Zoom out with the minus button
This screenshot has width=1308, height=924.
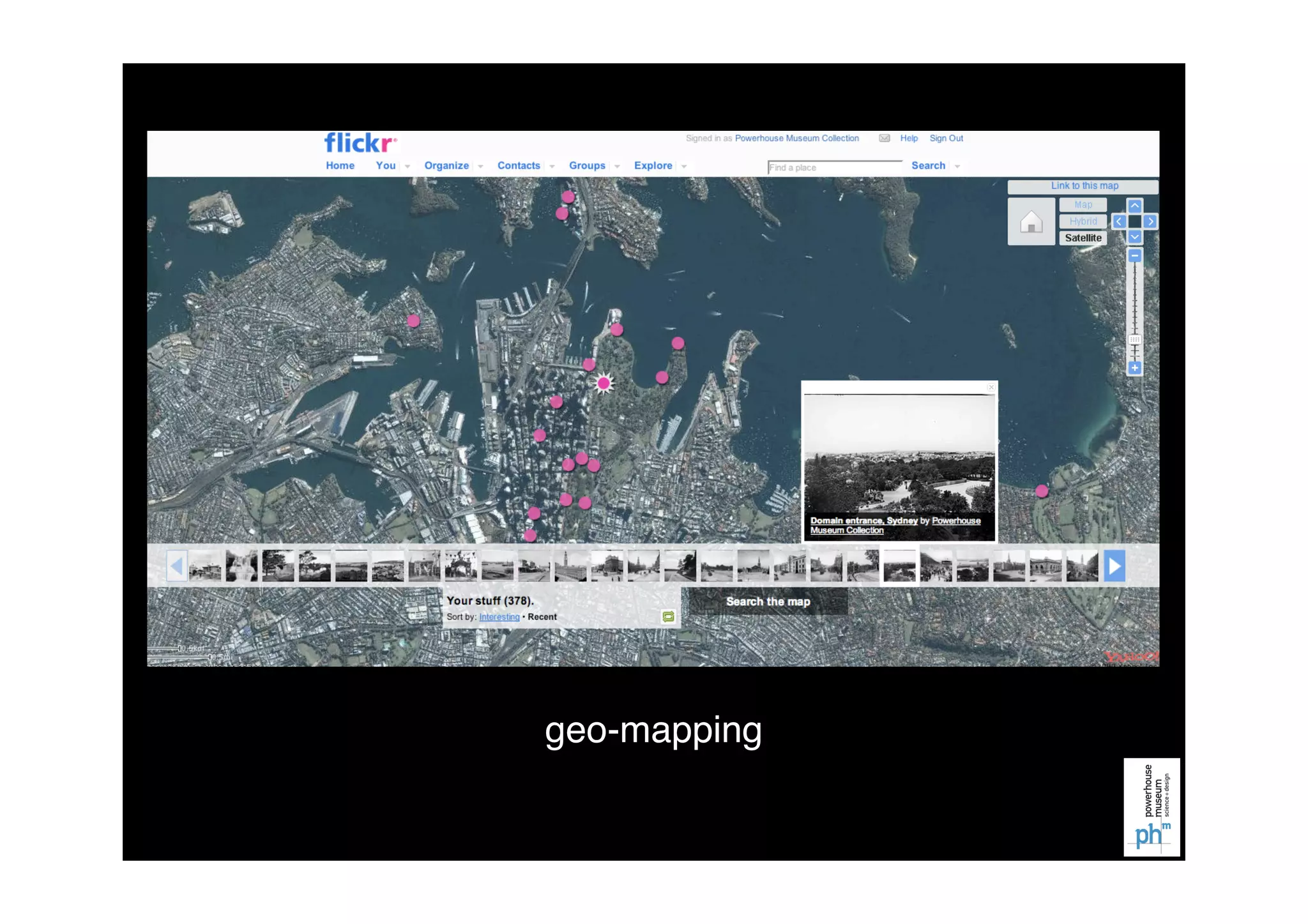(1135, 255)
